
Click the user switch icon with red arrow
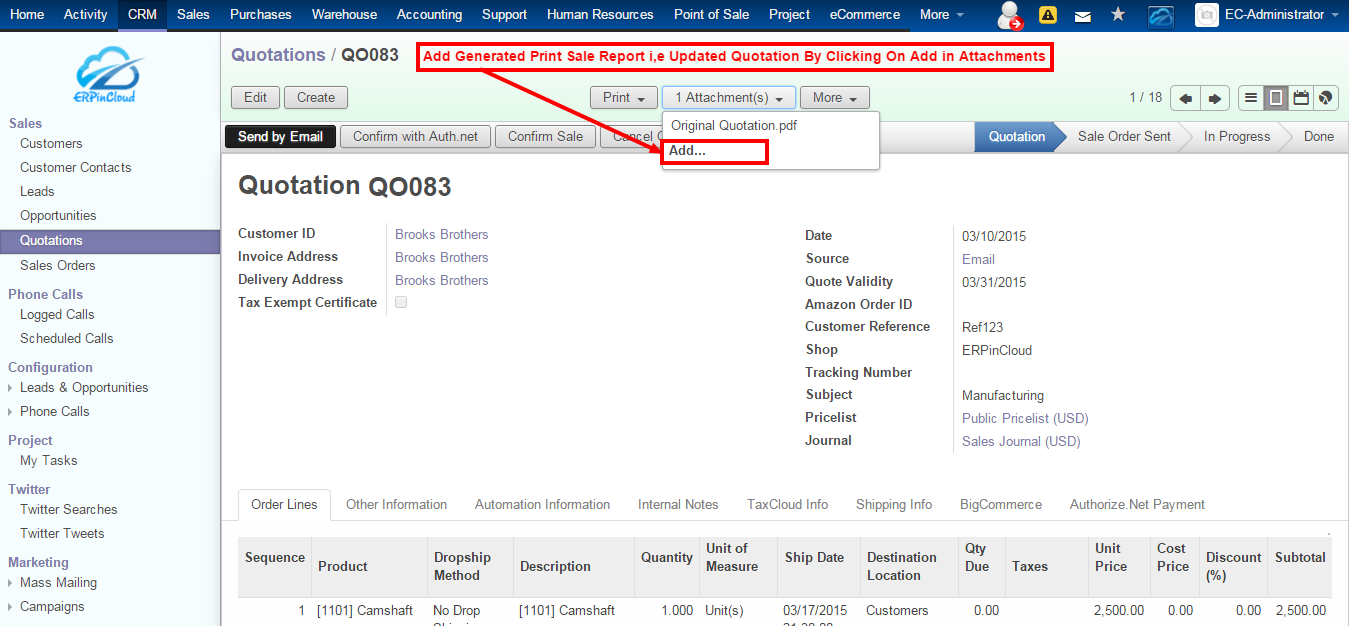tap(1010, 15)
